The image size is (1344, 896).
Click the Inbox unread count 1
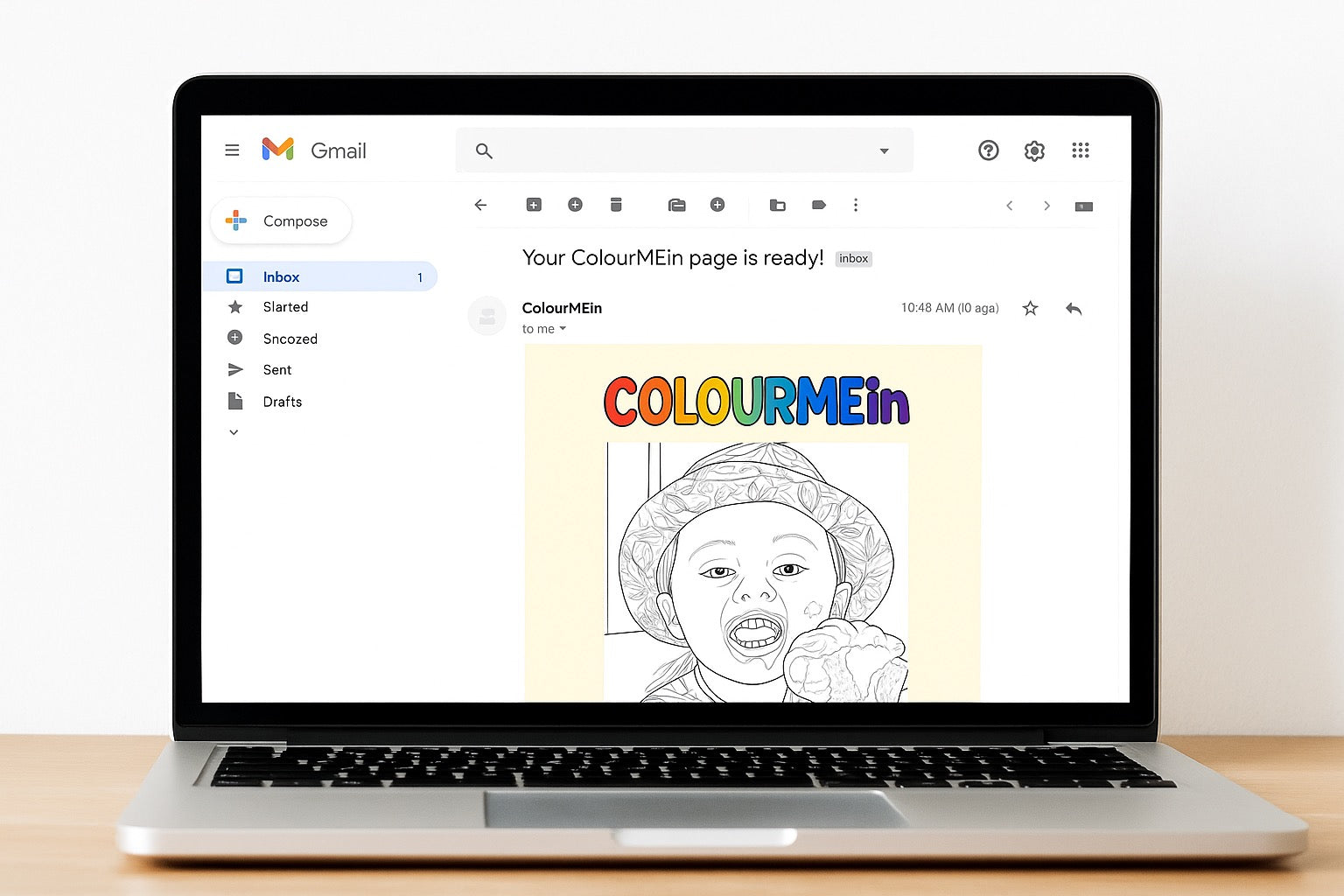420,277
